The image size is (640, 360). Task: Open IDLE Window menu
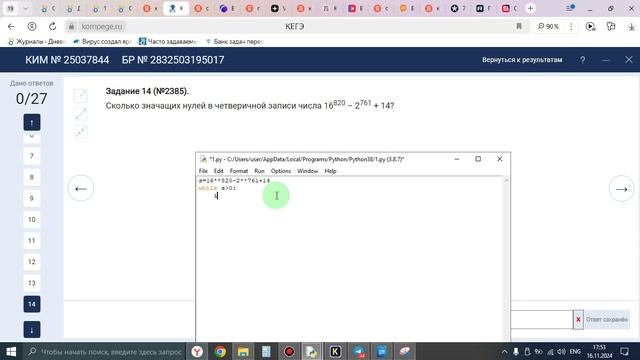(x=307, y=171)
